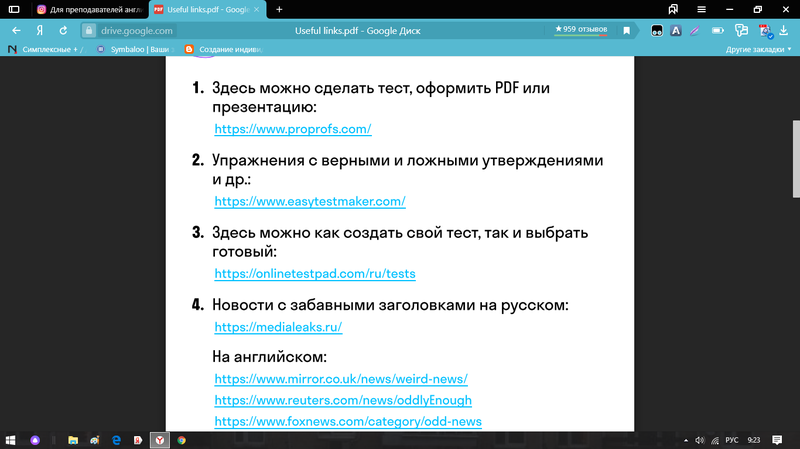
Task: Switch to the Instagram tab
Action: click(x=88, y=9)
